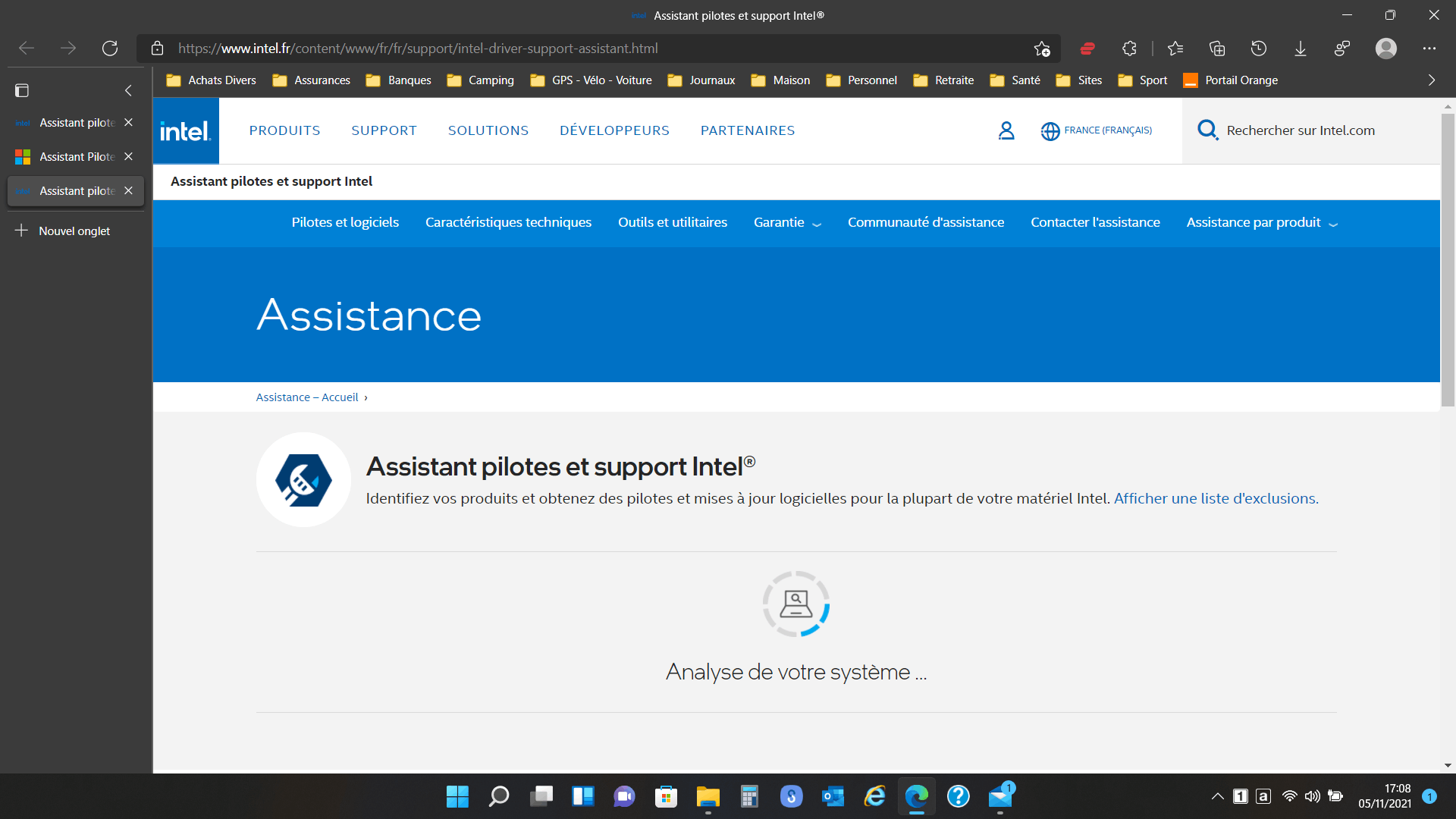
Task: Collapse the vertical tabs pane
Action: pyautogui.click(x=128, y=90)
